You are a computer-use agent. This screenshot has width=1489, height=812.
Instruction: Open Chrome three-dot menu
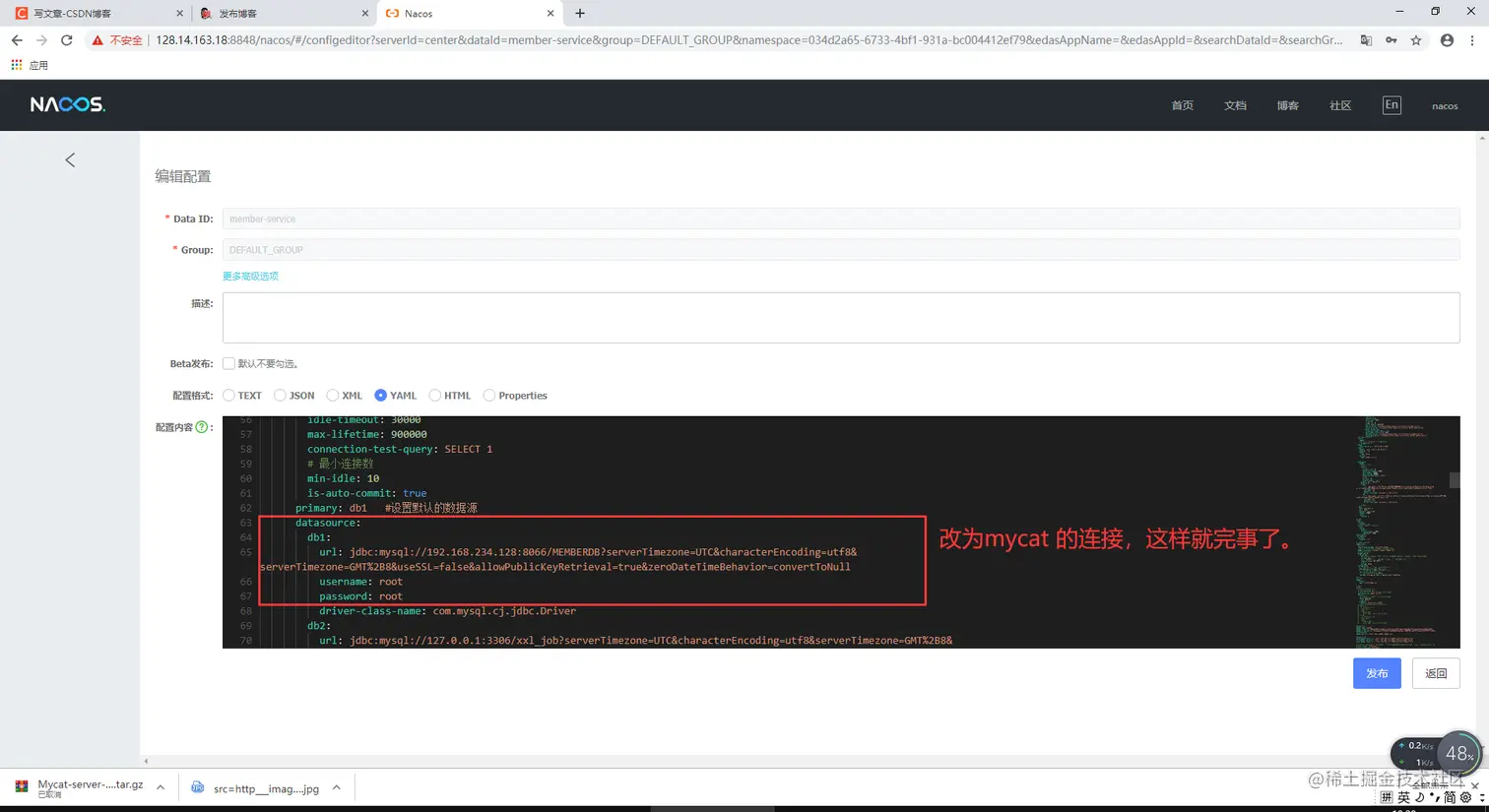[x=1472, y=40]
